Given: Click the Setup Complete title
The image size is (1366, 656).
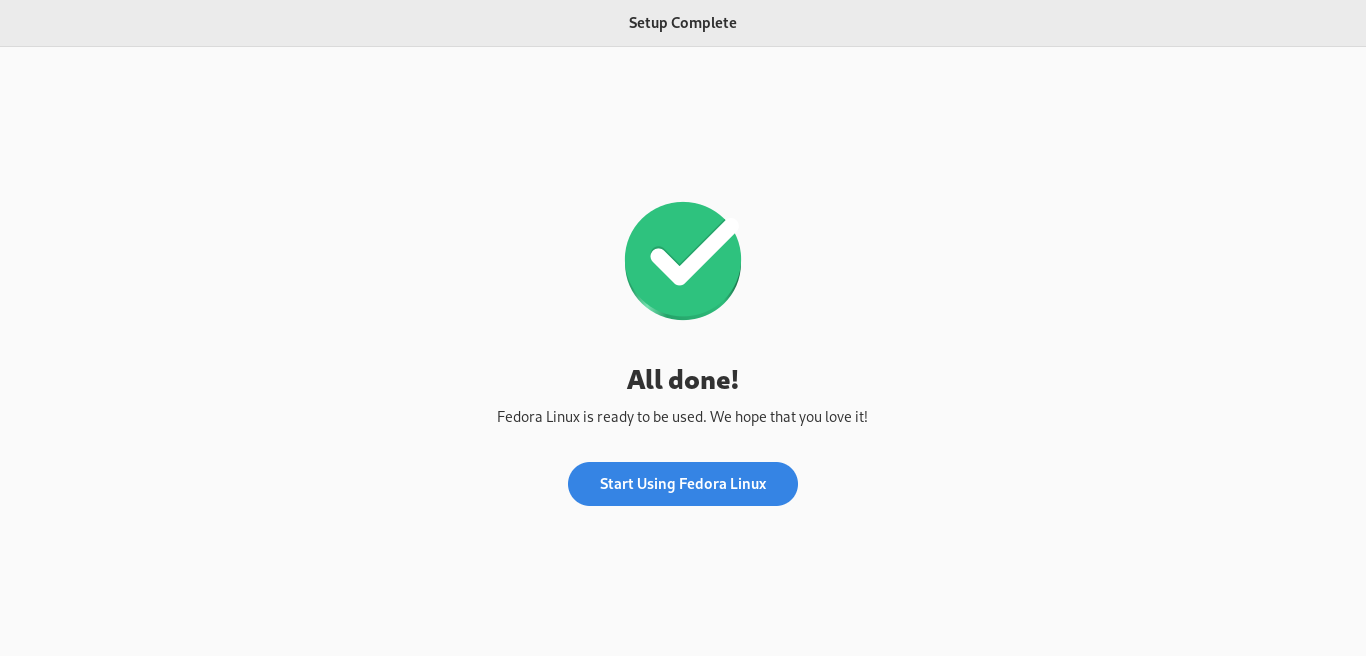Looking at the screenshot, I should tap(683, 23).
